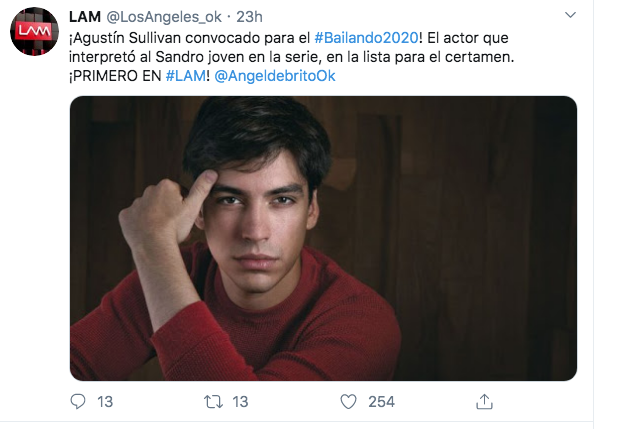
Task: Open the #LAM hashtag link
Action: click(x=186, y=76)
